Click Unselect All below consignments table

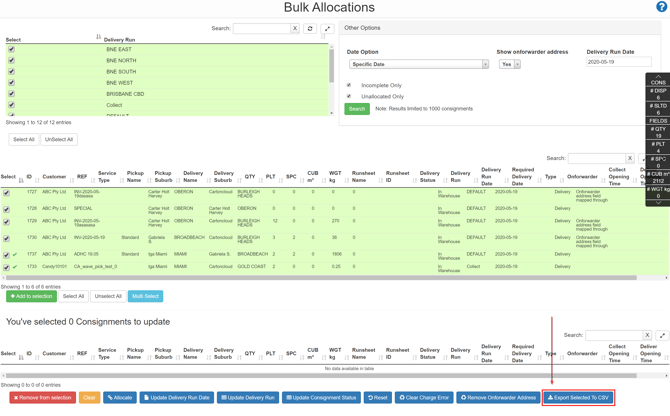click(x=108, y=296)
